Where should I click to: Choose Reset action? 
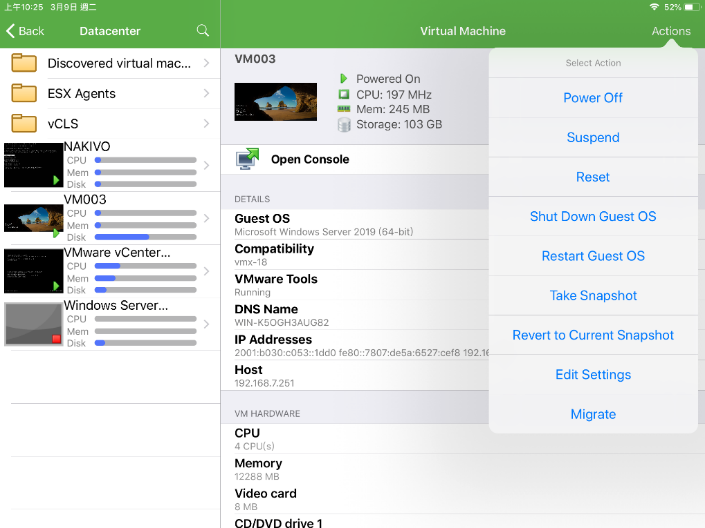point(593,177)
